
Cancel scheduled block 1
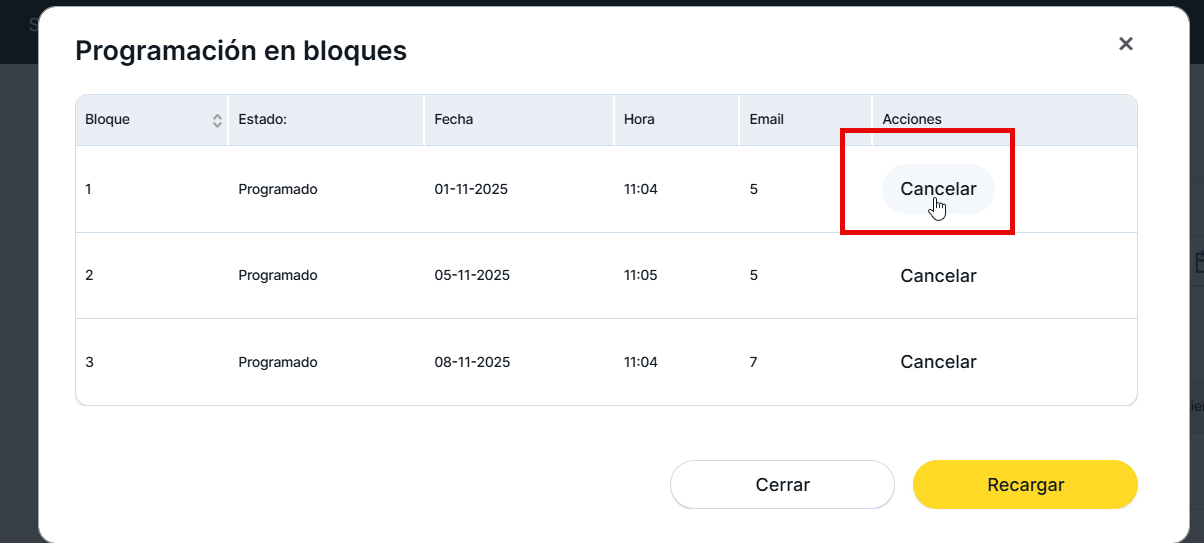click(937, 189)
